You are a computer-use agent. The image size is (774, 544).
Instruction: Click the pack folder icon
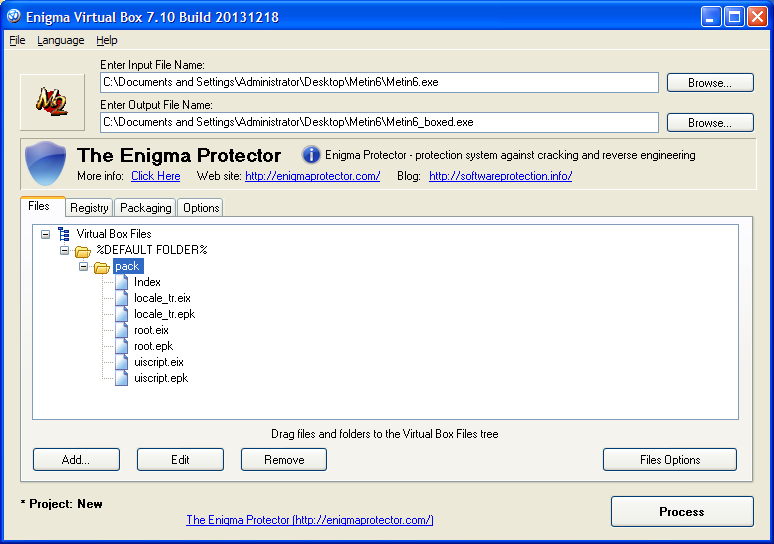click(x=102, y=267)
